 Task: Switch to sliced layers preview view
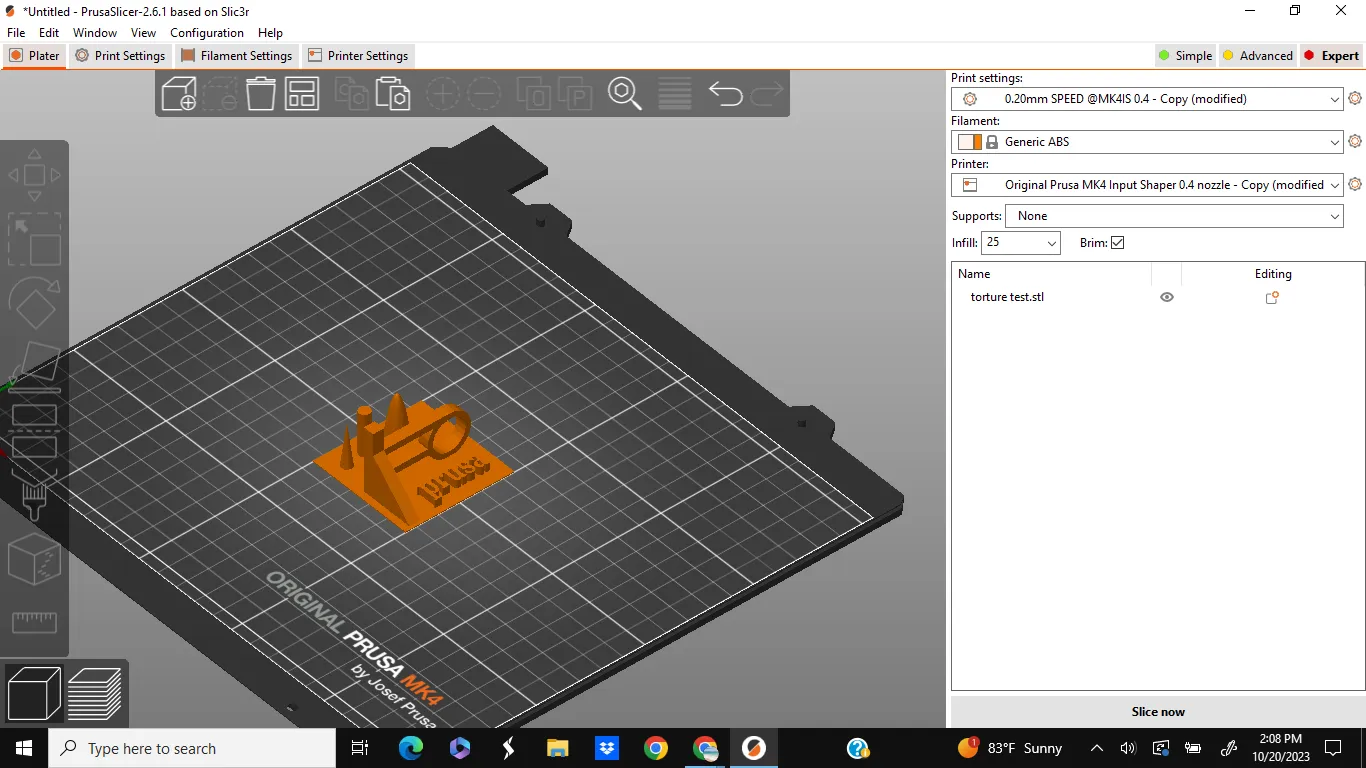[x=96, y=693]
